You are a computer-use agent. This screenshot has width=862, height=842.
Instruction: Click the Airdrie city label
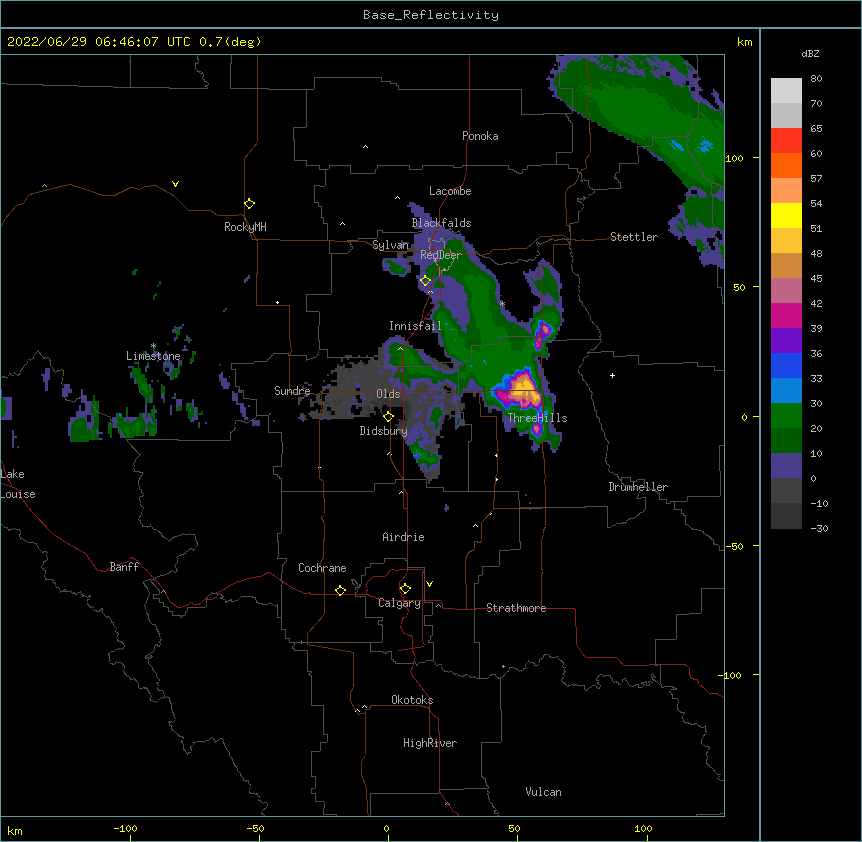tap(403, 537)
